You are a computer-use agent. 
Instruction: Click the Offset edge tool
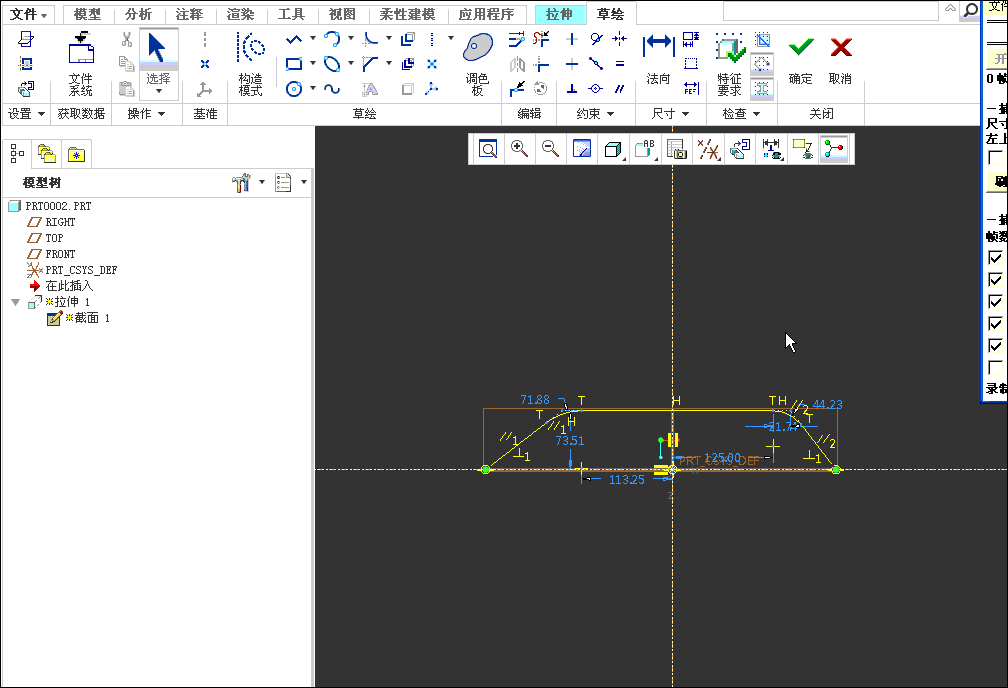tap(408, 40)
